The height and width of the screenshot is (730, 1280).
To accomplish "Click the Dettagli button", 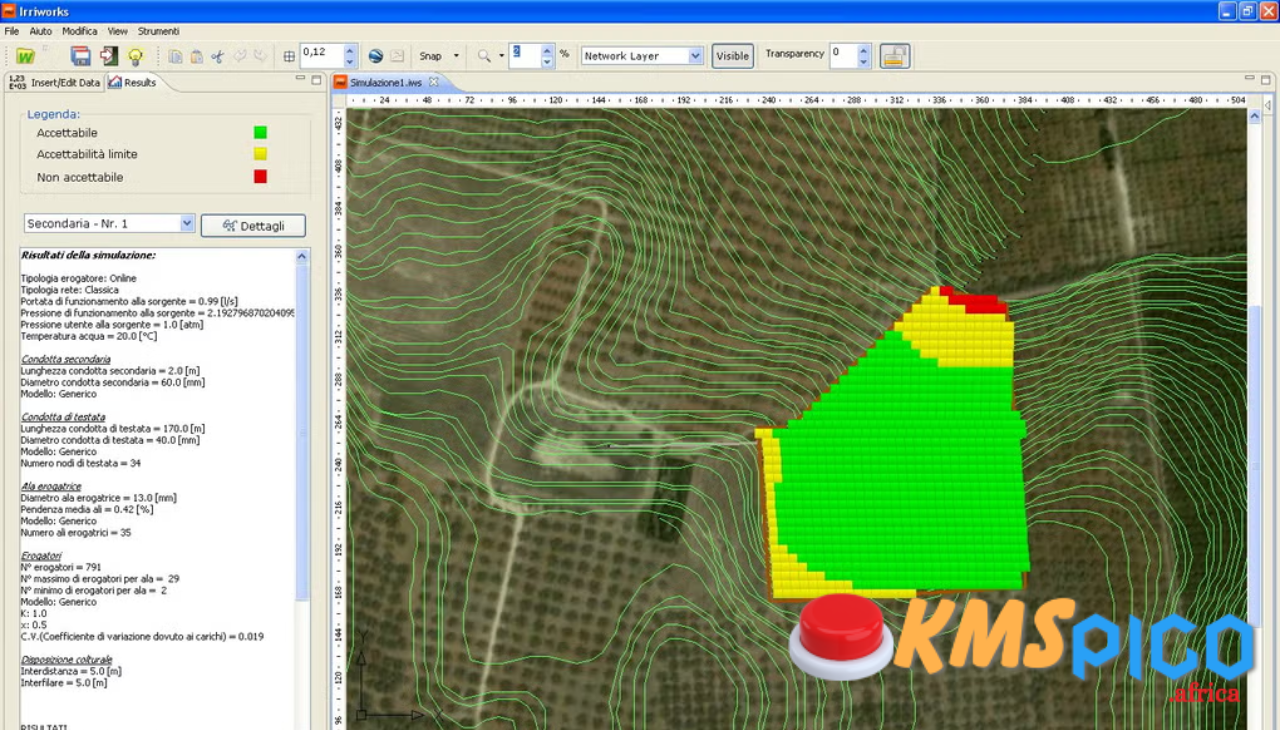I will click(253, 226).
